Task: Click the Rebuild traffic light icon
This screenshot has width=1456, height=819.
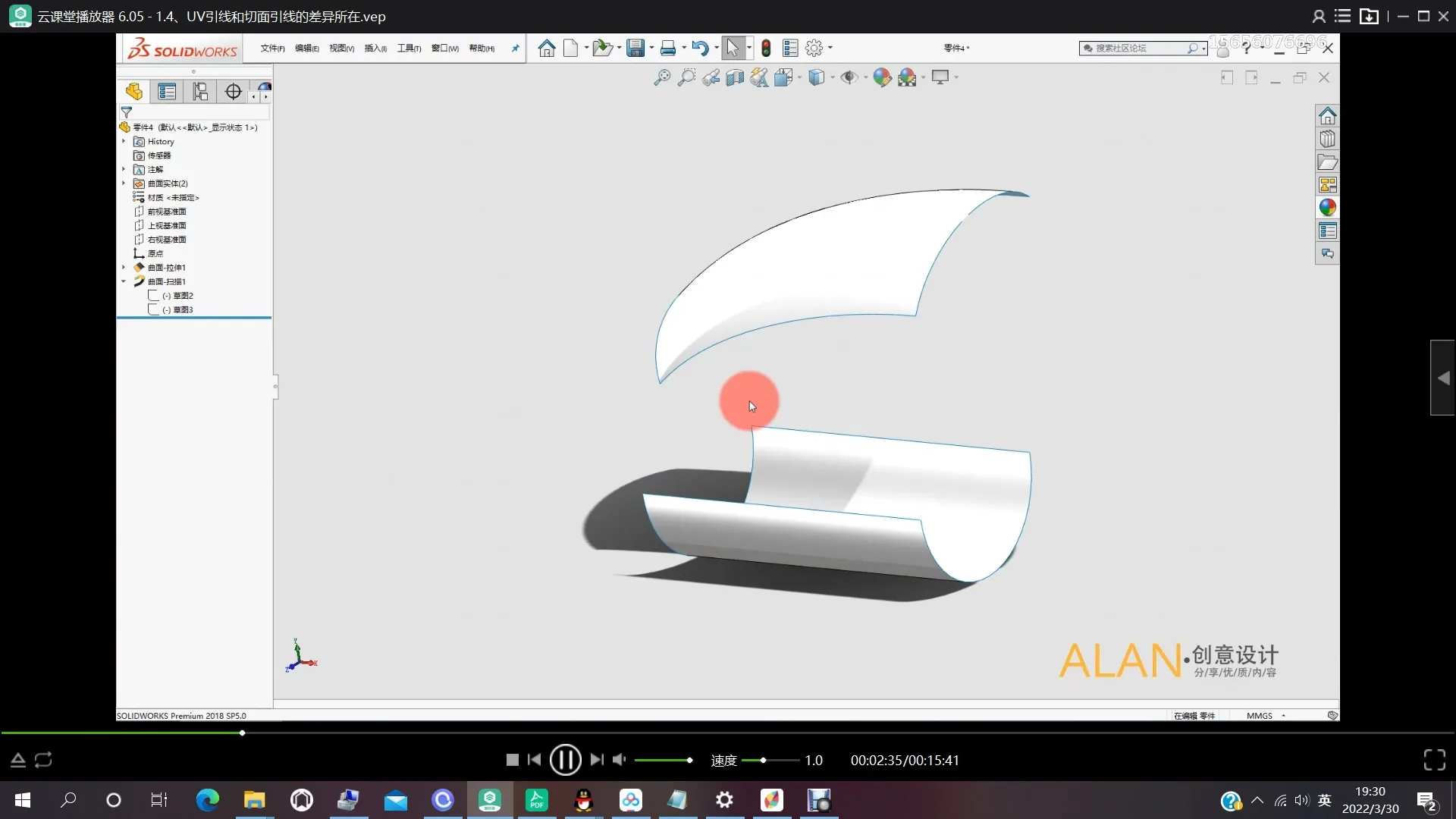Action: (x=766, y=49)
